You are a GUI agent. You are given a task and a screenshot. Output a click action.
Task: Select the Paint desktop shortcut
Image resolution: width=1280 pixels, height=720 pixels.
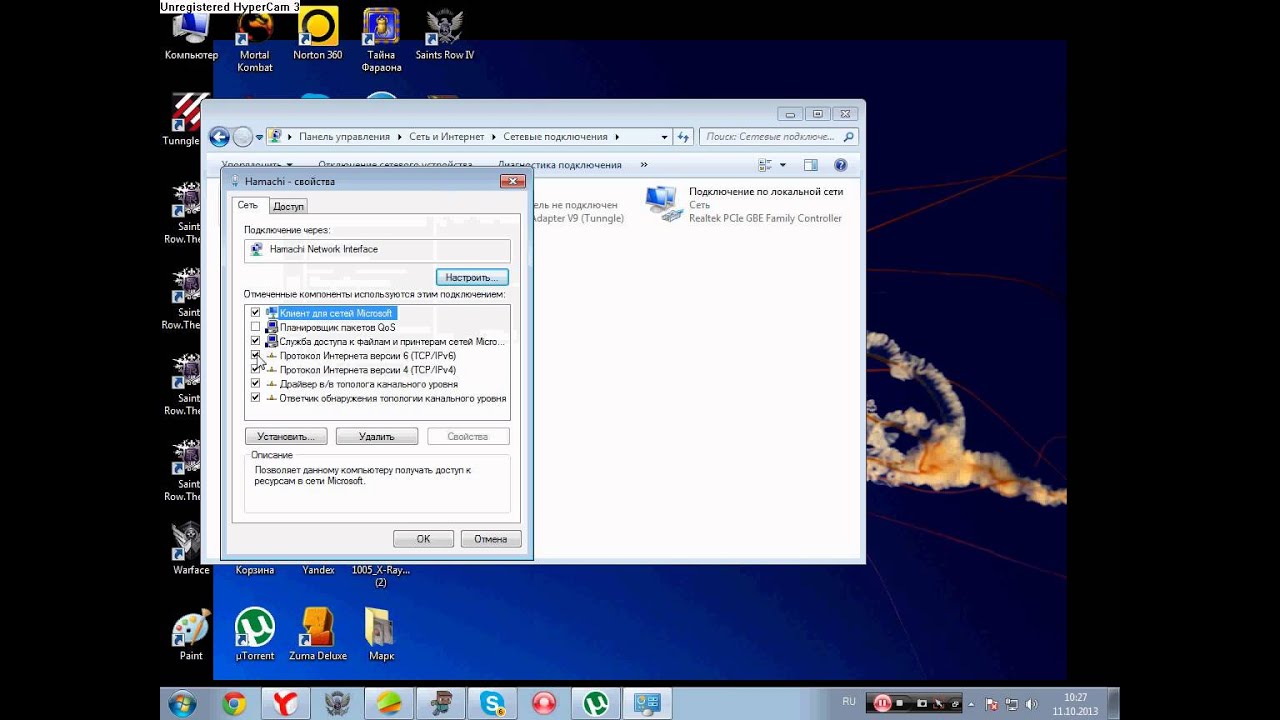point(191,634)
